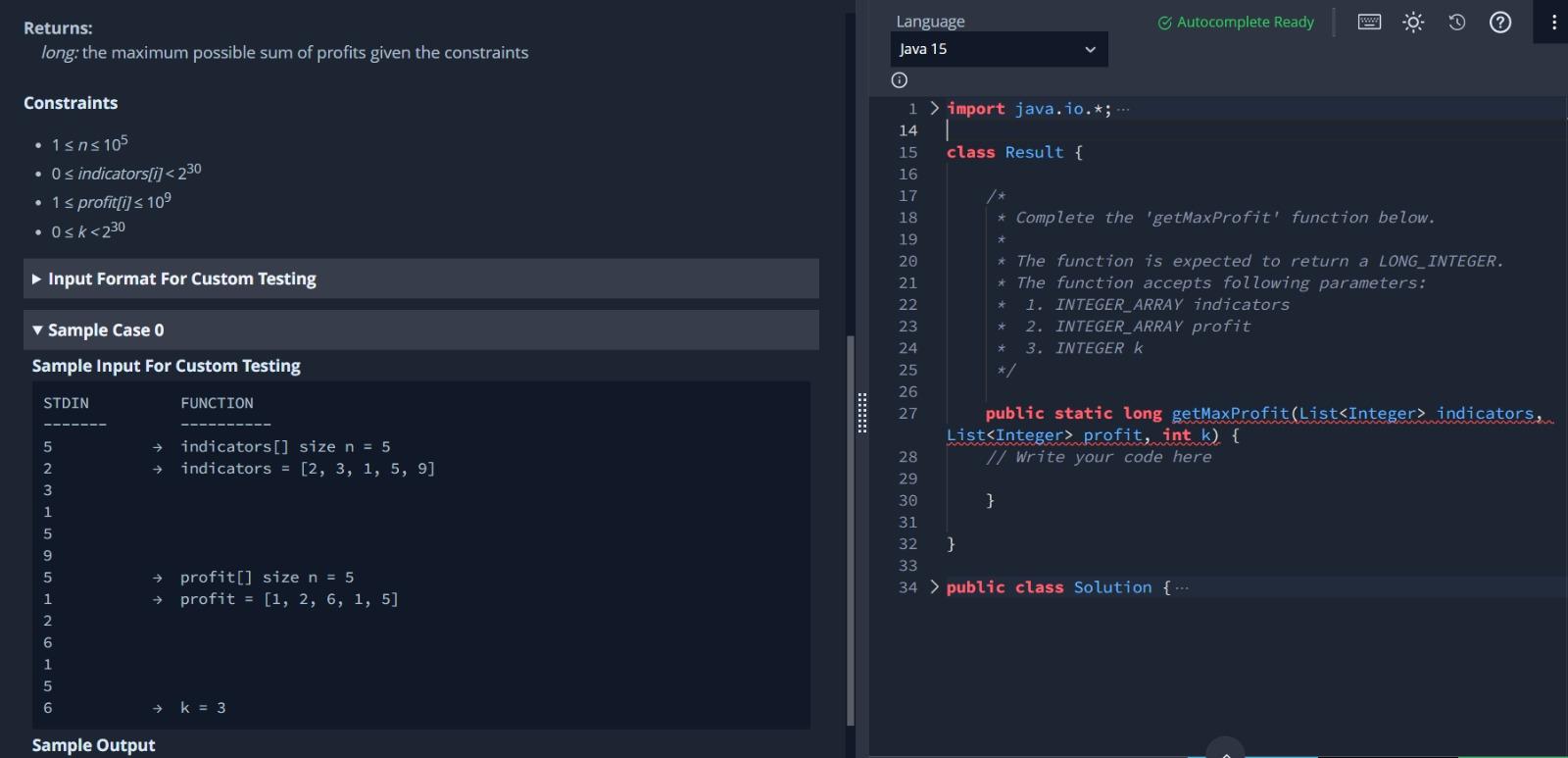1568x758 pixels.
Task: Click the 'Constraints' heading
Action: pos(71,103)
